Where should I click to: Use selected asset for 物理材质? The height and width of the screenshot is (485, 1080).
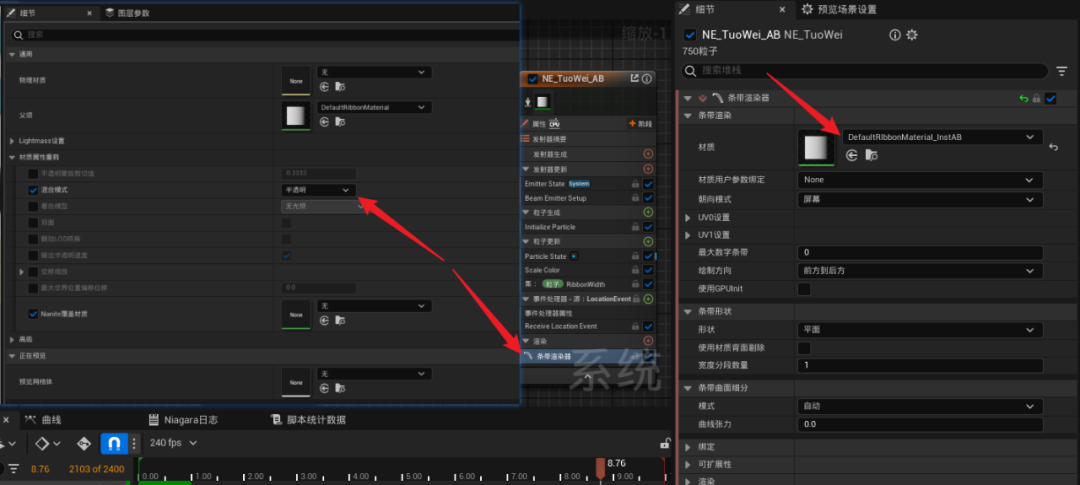[324, 87]
